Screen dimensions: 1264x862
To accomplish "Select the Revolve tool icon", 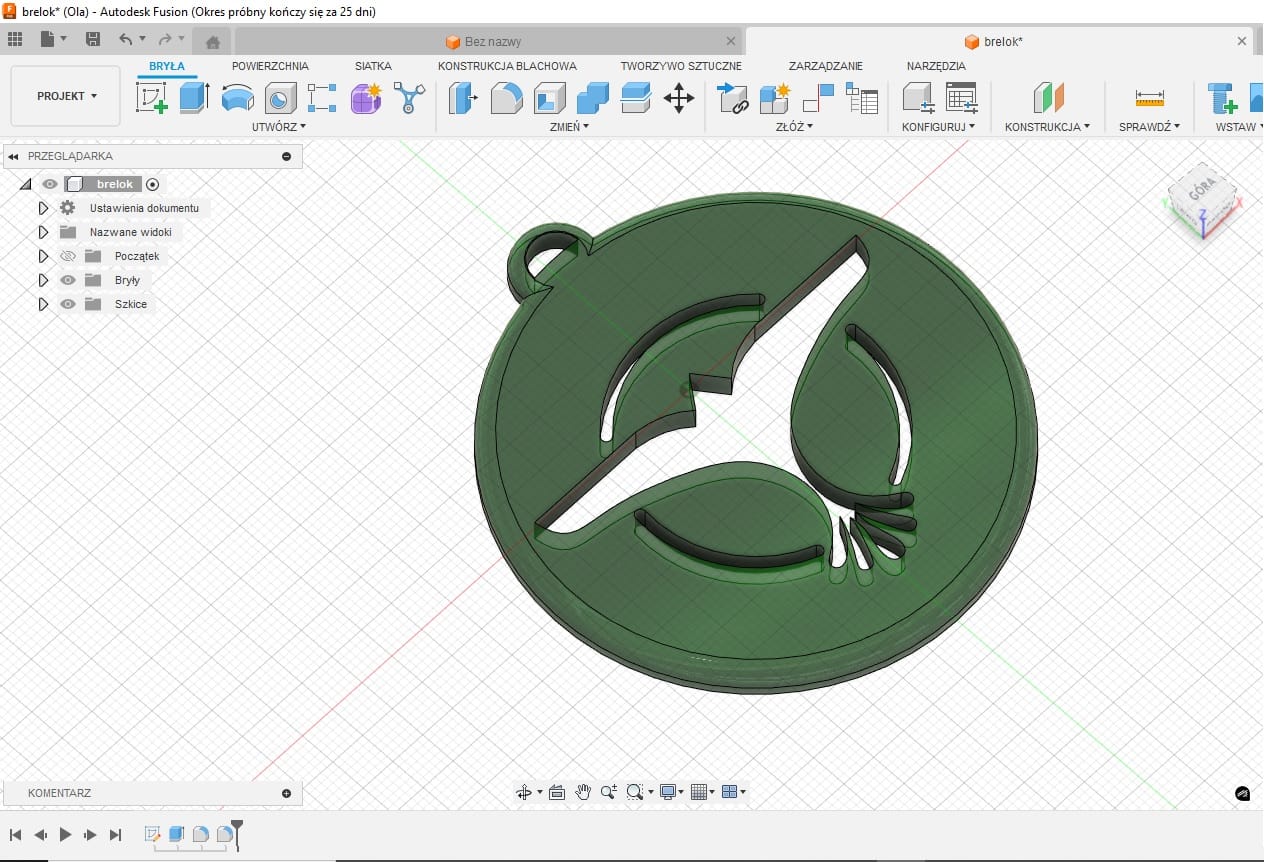I will tap(237, 98).
